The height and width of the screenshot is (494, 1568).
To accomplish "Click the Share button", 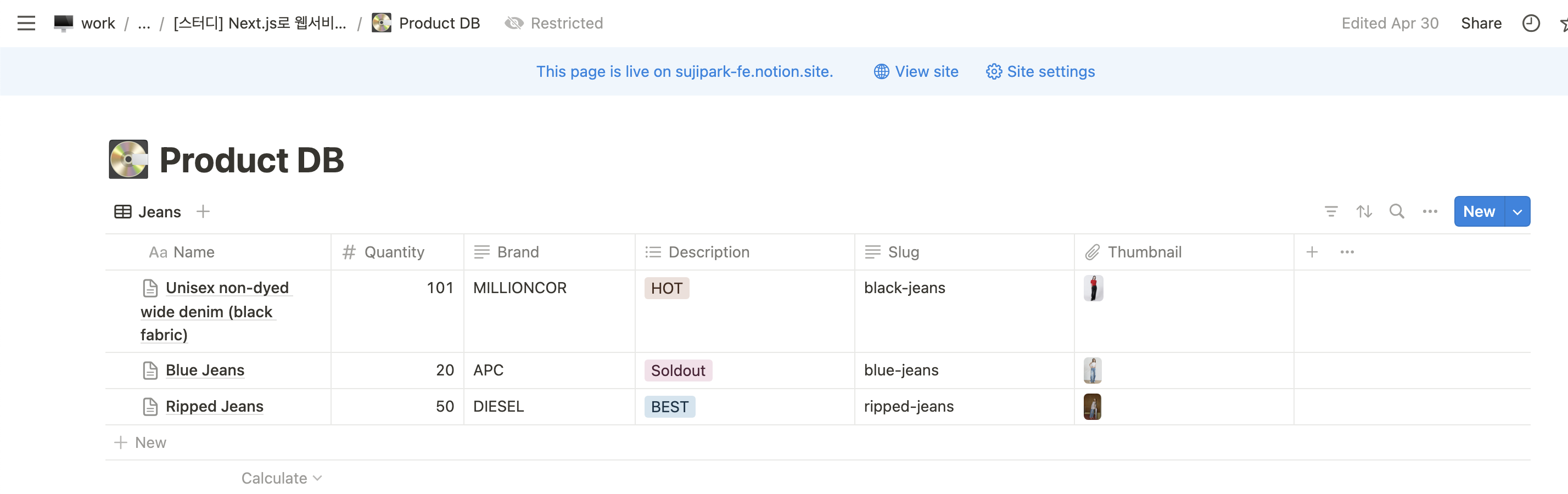I will (x=1481, y=23).
